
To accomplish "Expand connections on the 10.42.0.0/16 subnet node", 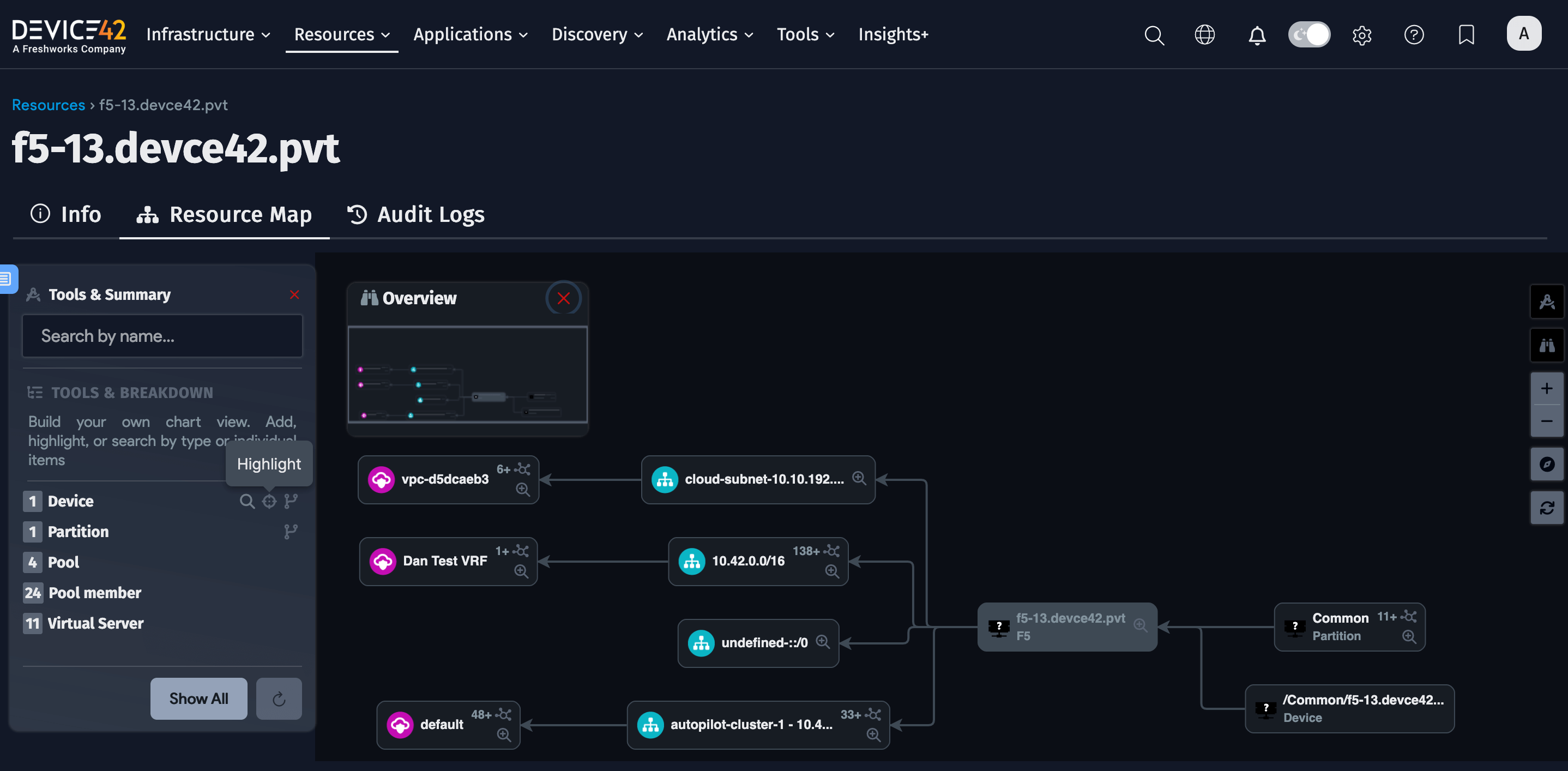I will (831, 551).
